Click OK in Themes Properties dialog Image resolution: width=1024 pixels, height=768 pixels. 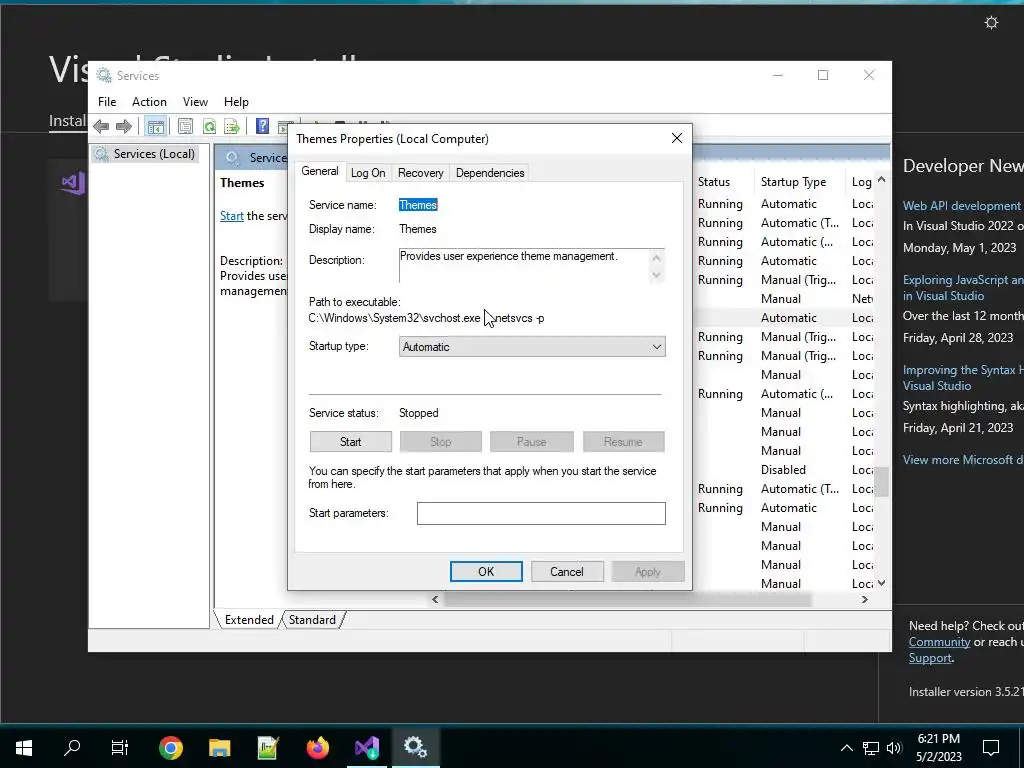click(486, 571)
